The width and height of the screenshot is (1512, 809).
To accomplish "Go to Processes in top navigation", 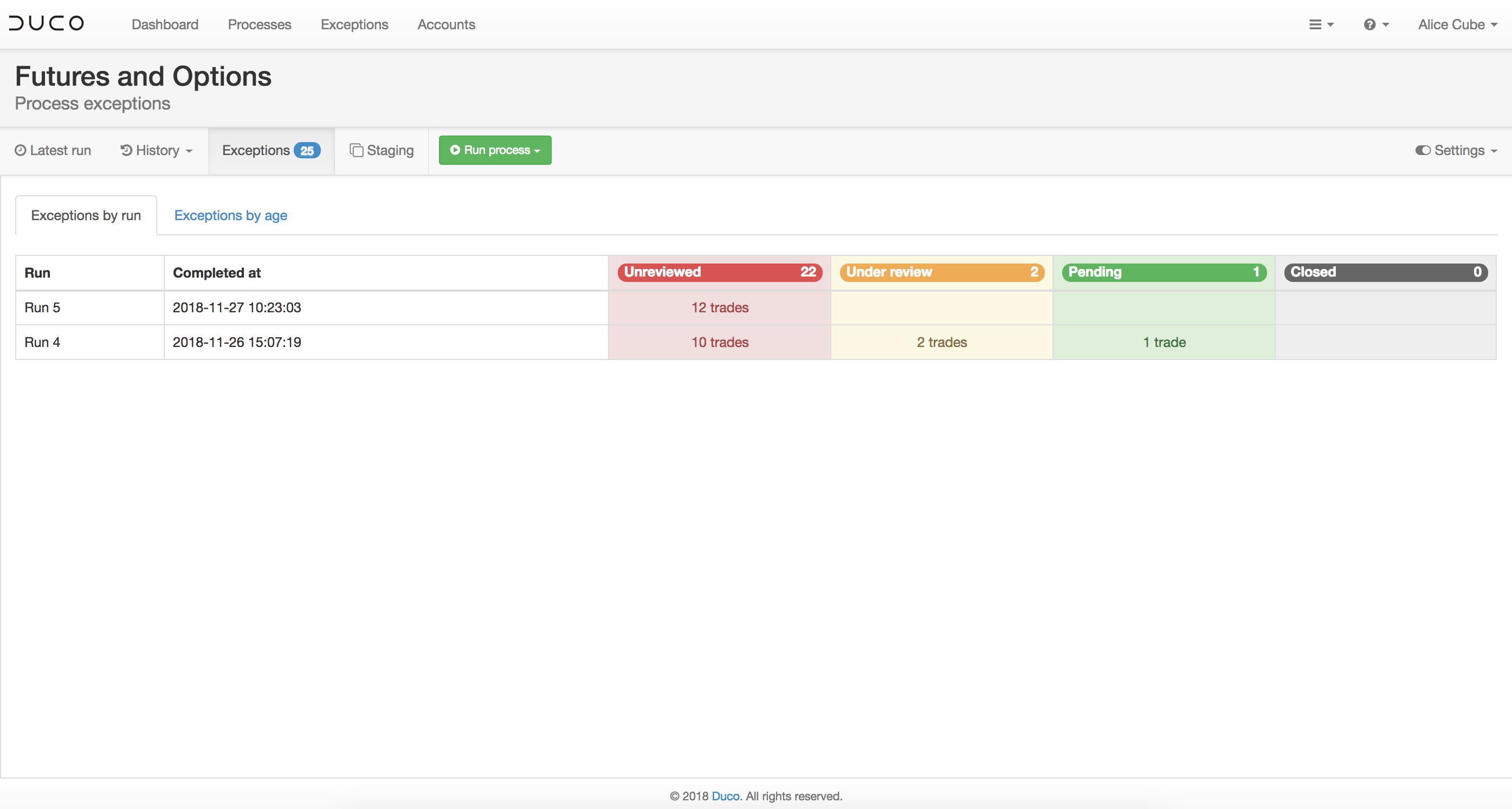I will [260, 24].
